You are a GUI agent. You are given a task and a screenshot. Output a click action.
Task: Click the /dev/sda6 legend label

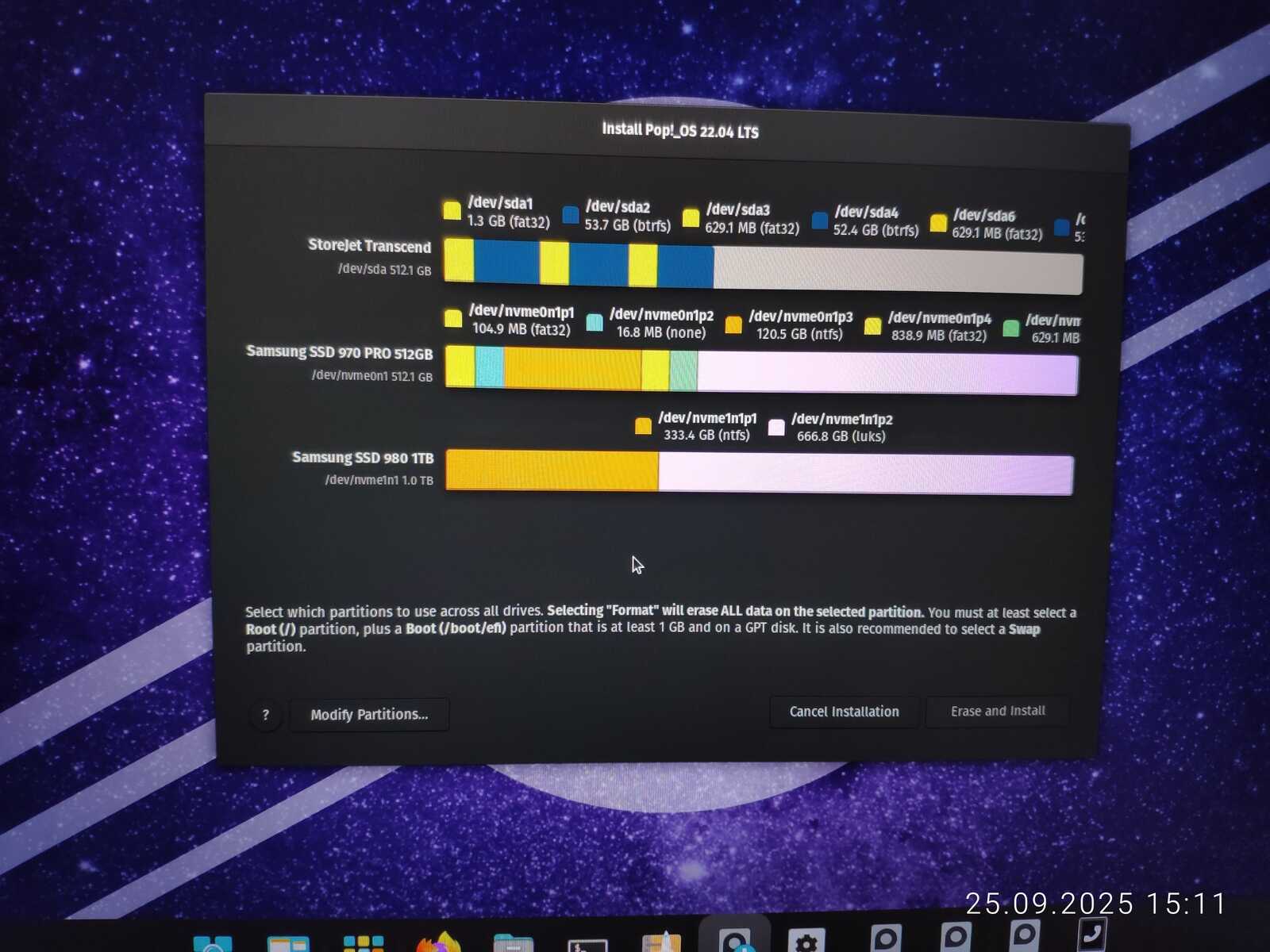984,216
